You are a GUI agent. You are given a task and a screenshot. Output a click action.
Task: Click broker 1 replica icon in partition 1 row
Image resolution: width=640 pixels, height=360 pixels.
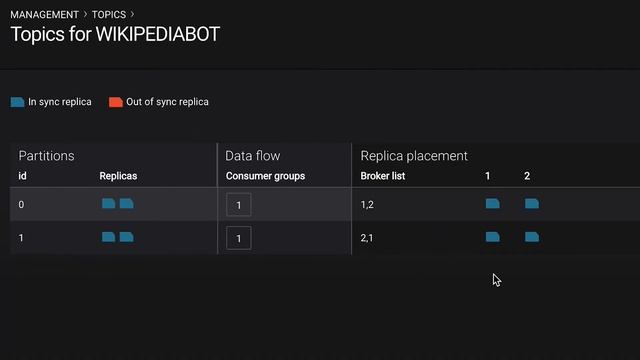pos(493,237)
